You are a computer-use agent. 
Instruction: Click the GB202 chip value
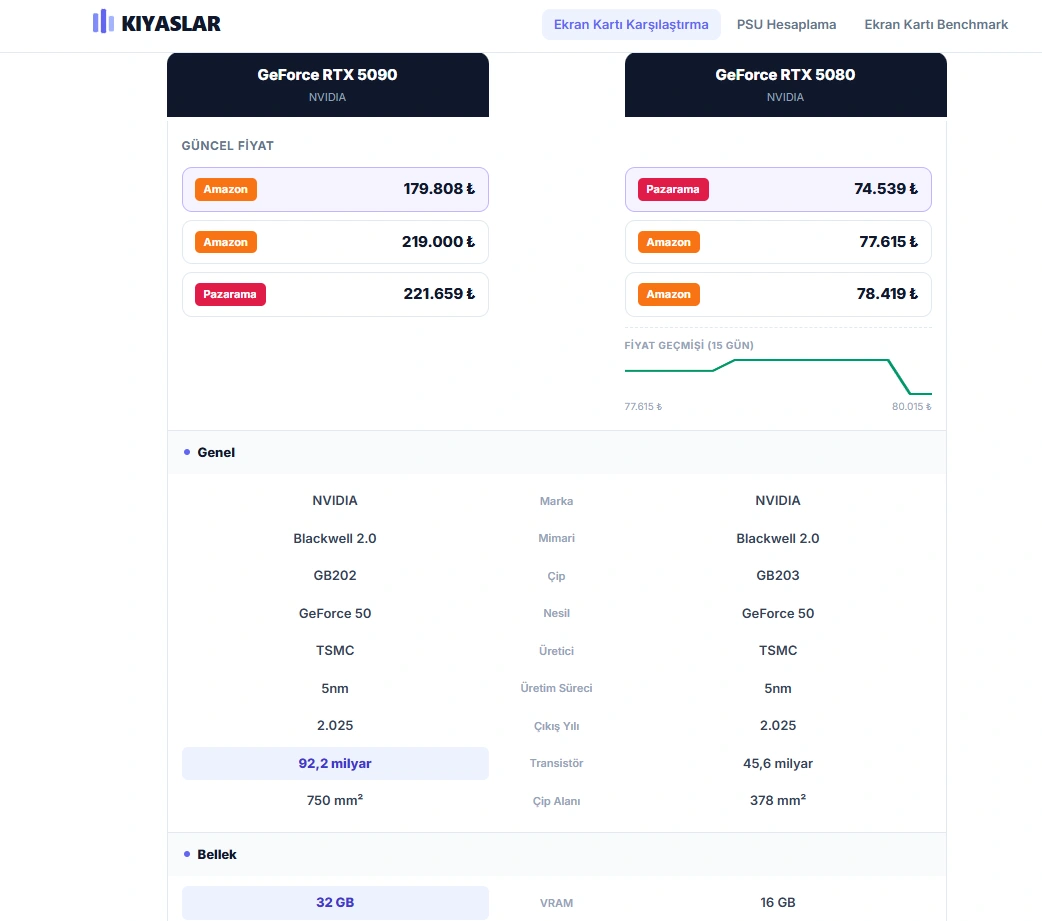coord(335,575)
